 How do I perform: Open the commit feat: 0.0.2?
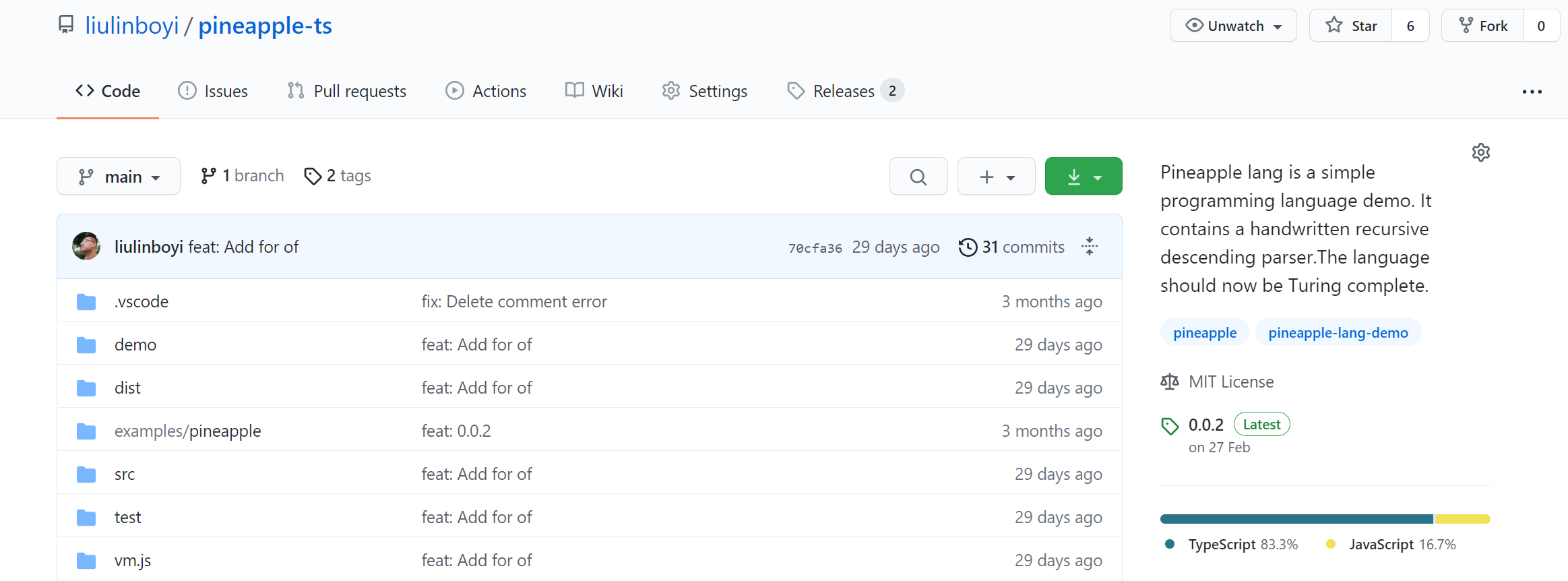click(x=456, y=431)
